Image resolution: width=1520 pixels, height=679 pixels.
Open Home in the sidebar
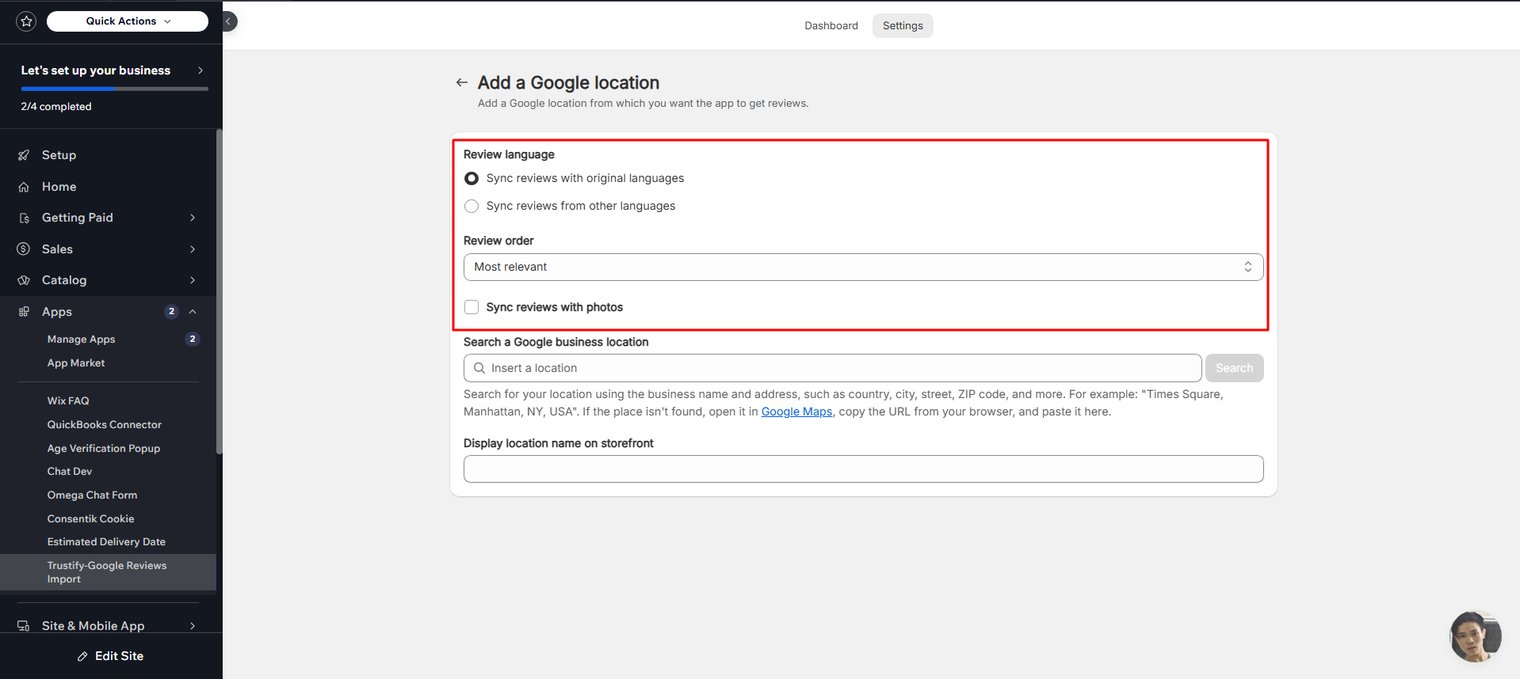[59, 187]
